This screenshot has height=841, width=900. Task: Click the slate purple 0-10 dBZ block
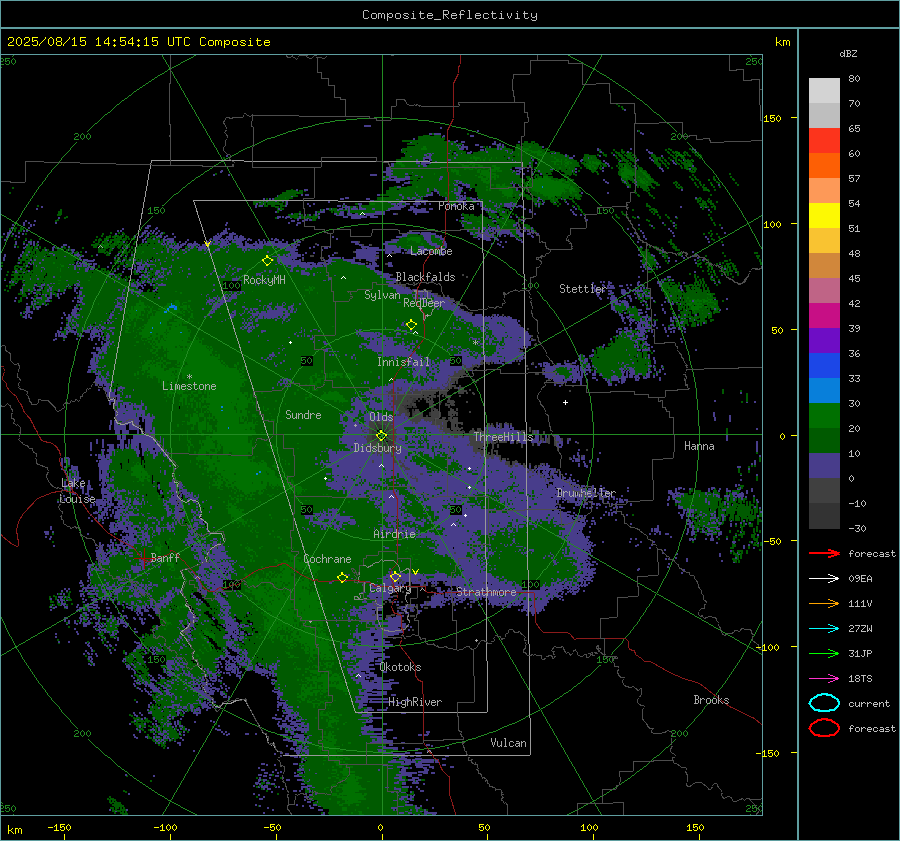[824, 466]
